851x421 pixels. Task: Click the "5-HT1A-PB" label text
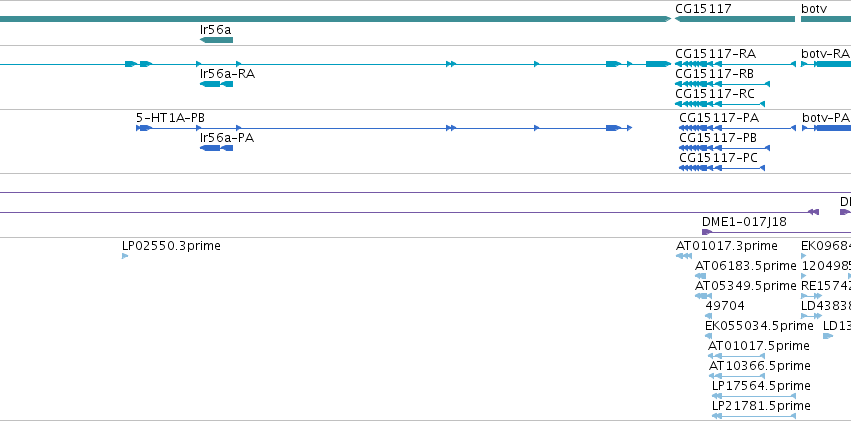[170, 118]
